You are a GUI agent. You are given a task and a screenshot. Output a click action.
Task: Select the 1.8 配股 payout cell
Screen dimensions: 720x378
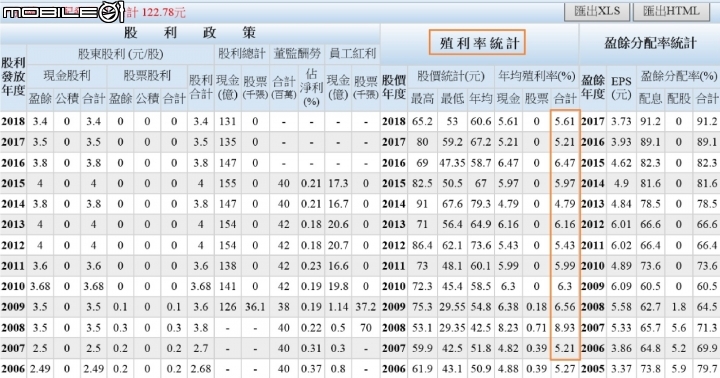(679, 307)
